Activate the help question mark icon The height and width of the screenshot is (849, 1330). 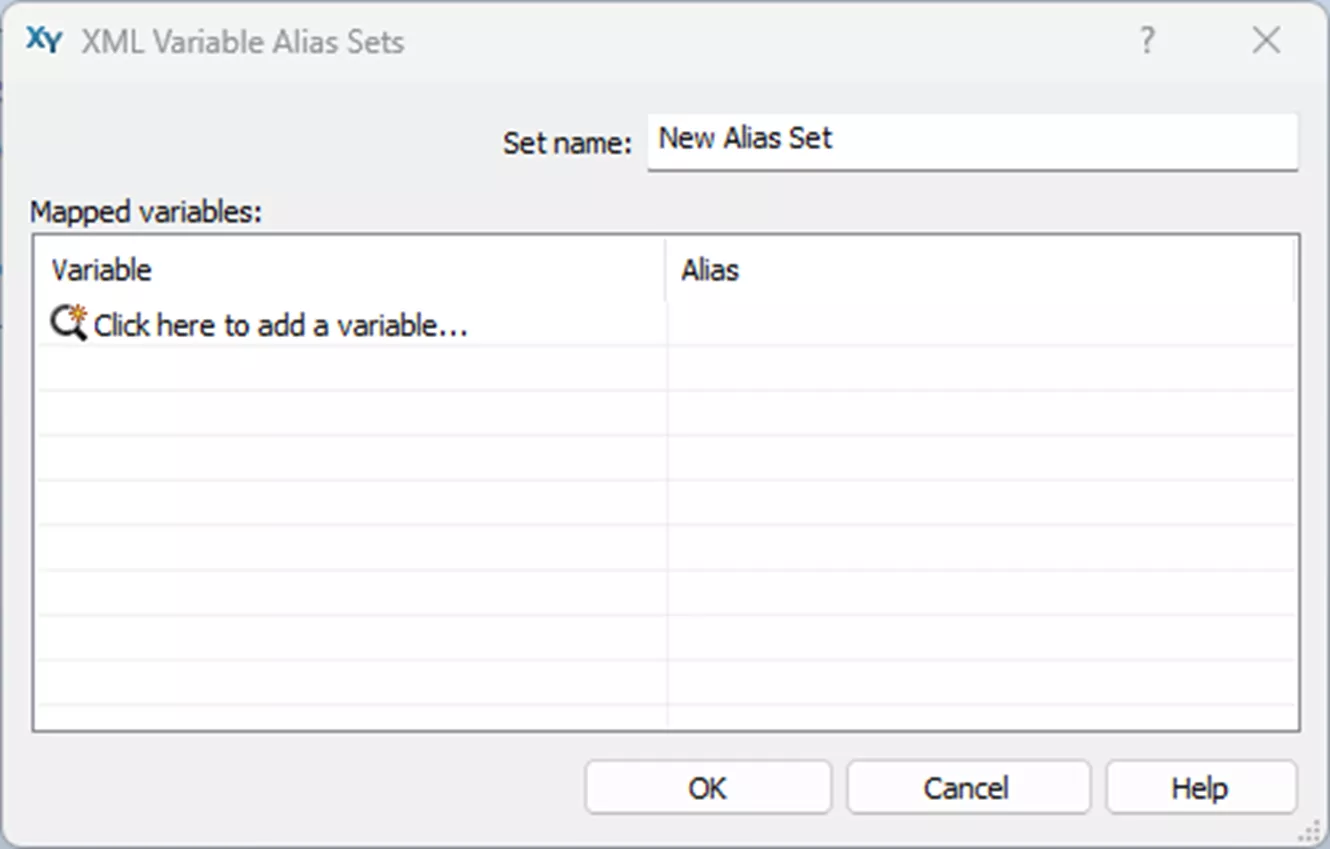(1147, 41)
